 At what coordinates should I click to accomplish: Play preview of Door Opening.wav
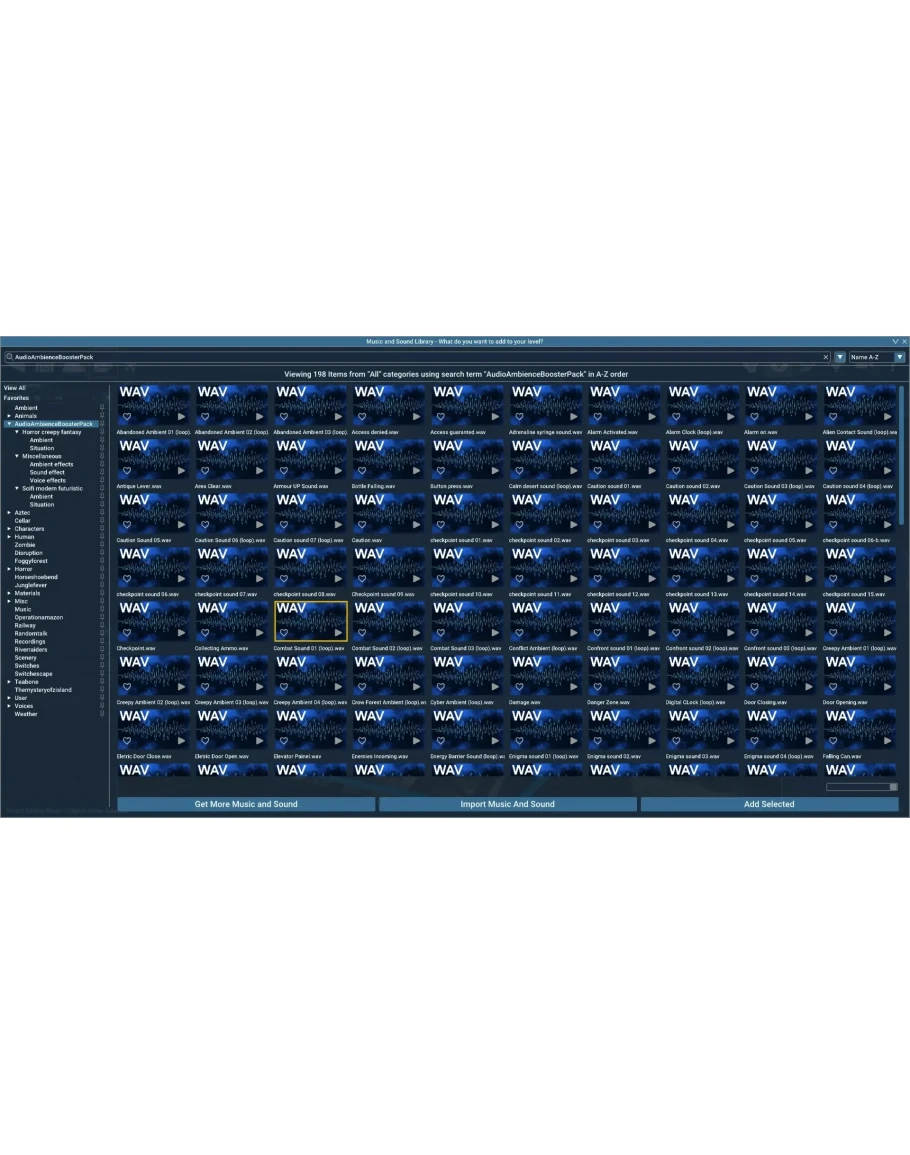coord(889,686)
